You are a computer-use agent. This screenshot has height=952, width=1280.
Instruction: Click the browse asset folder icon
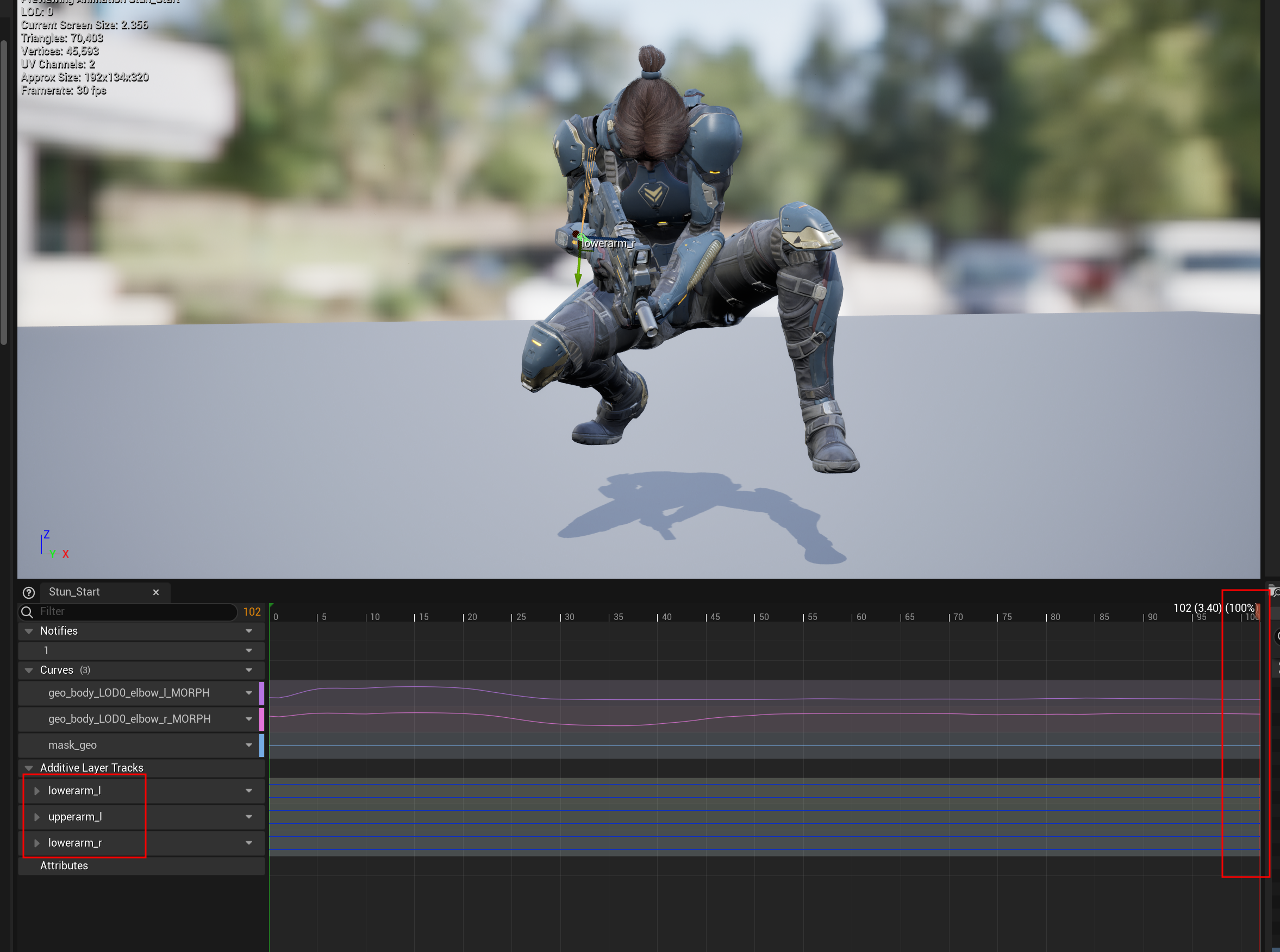pyautogui.click(x=1274, y=592)
